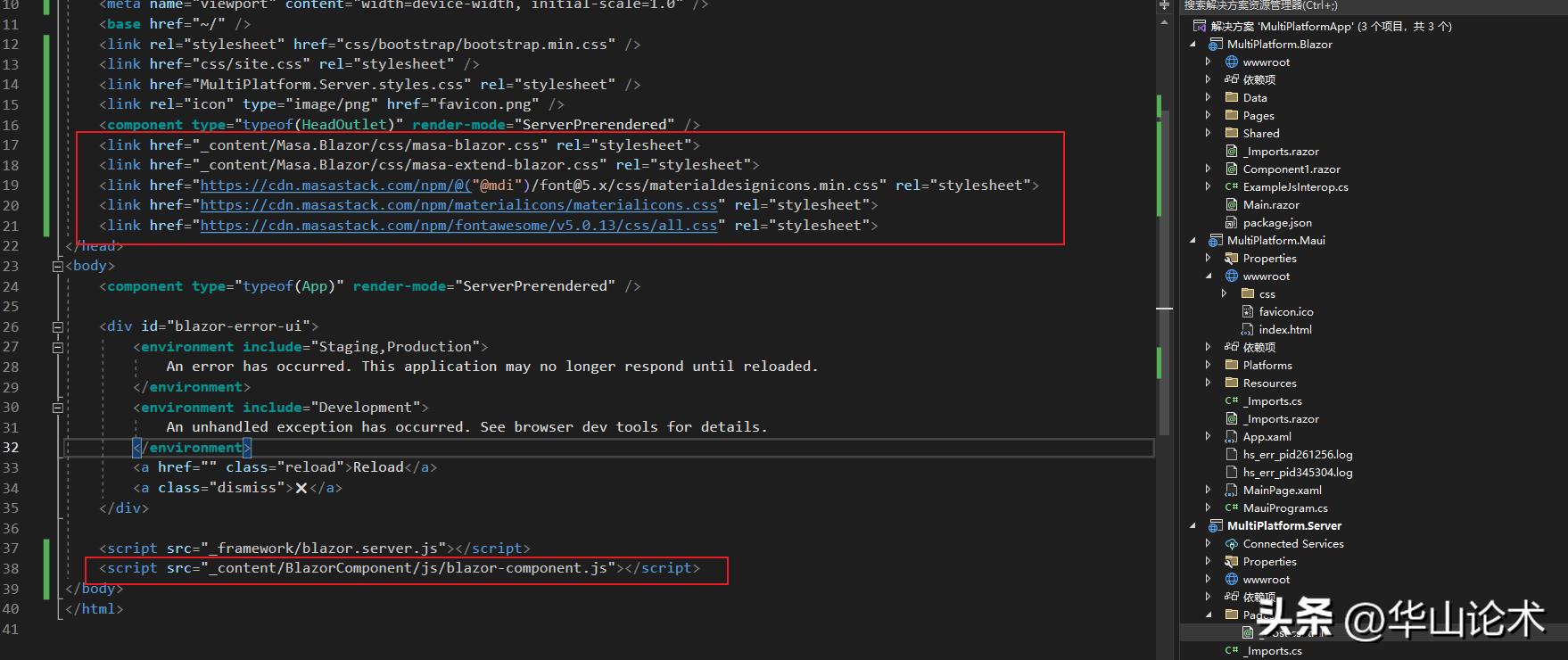
Task: Collapse the MultiPlatform.Maui project node
Action: tap(1193, 240)
